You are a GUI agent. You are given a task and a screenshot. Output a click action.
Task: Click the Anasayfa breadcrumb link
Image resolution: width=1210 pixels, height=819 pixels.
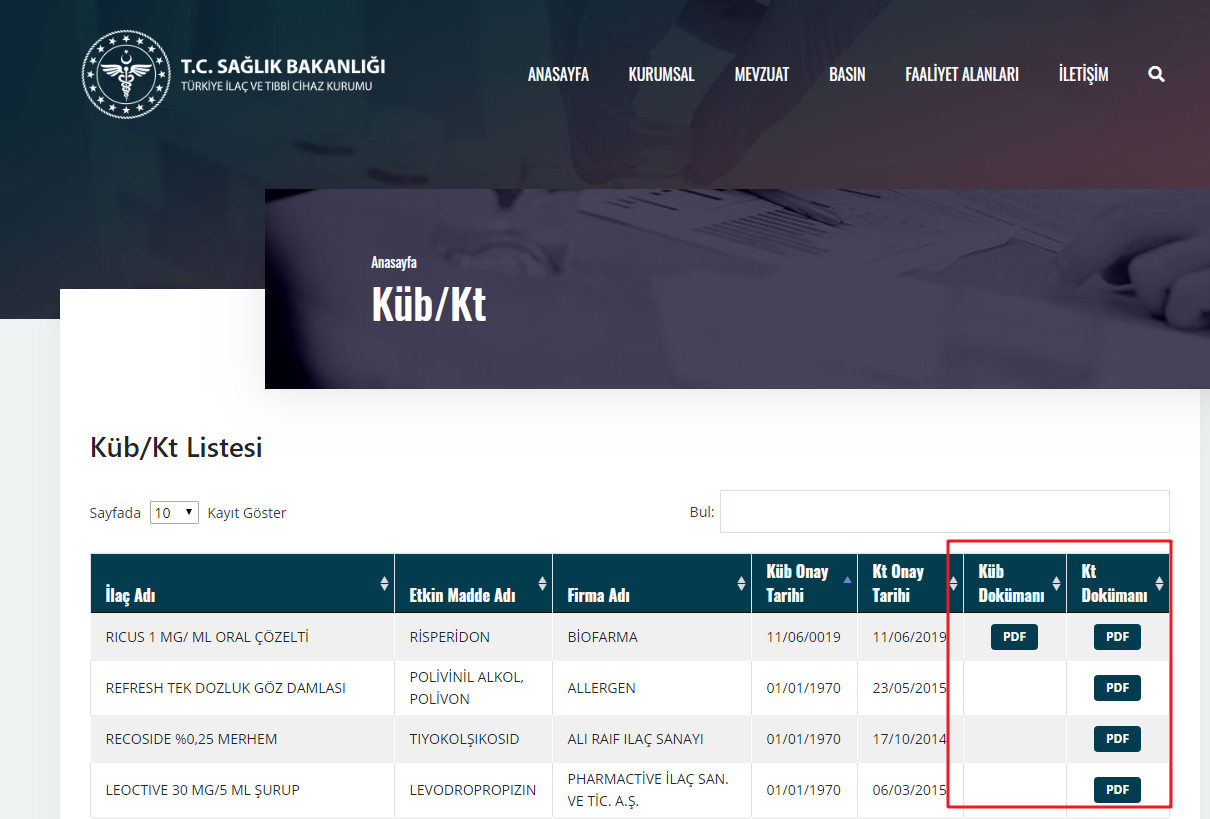pyautogui.click(x=394, y=263)
